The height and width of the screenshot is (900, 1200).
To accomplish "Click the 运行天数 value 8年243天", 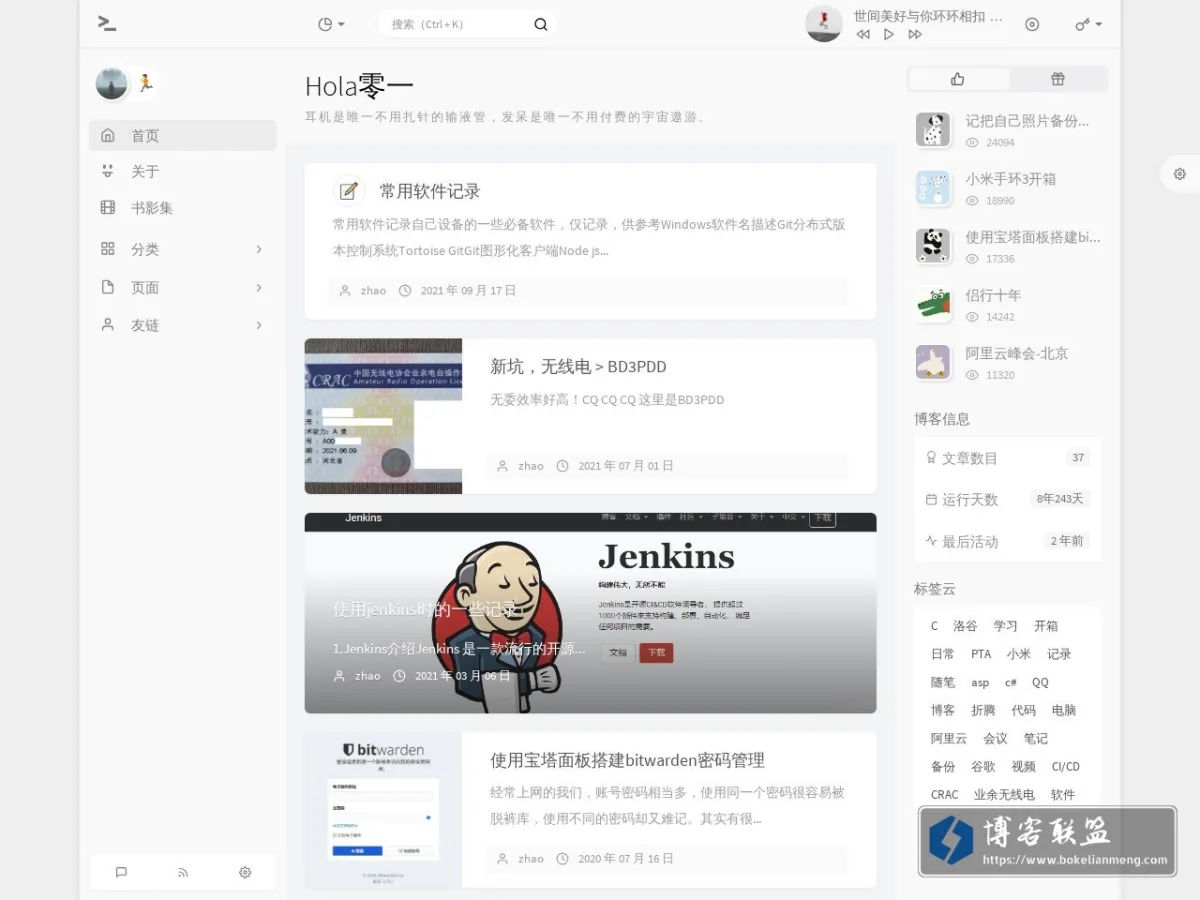I will coord(1060,499).
